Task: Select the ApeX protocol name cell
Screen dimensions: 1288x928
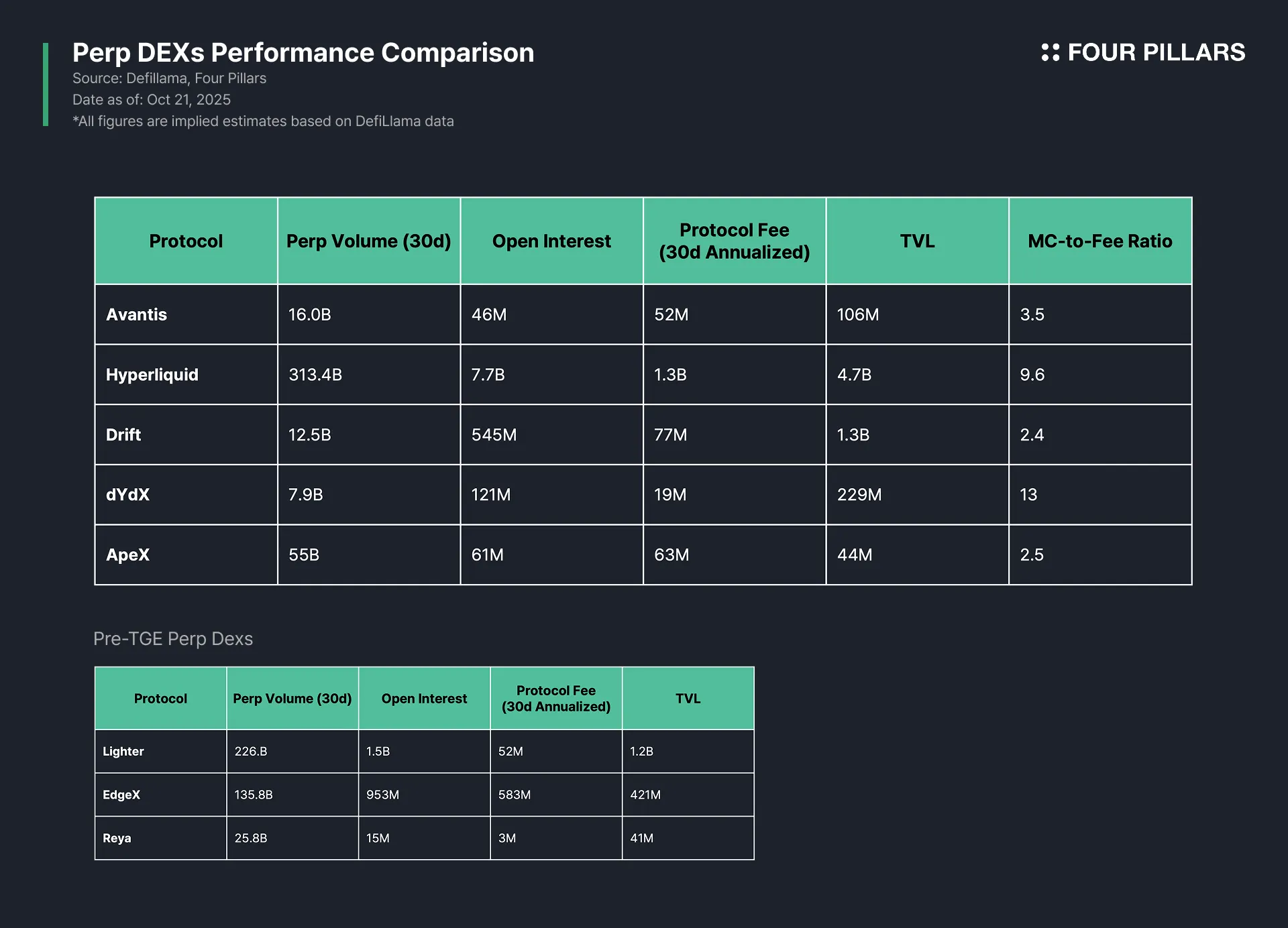Action: pos(128,555)
